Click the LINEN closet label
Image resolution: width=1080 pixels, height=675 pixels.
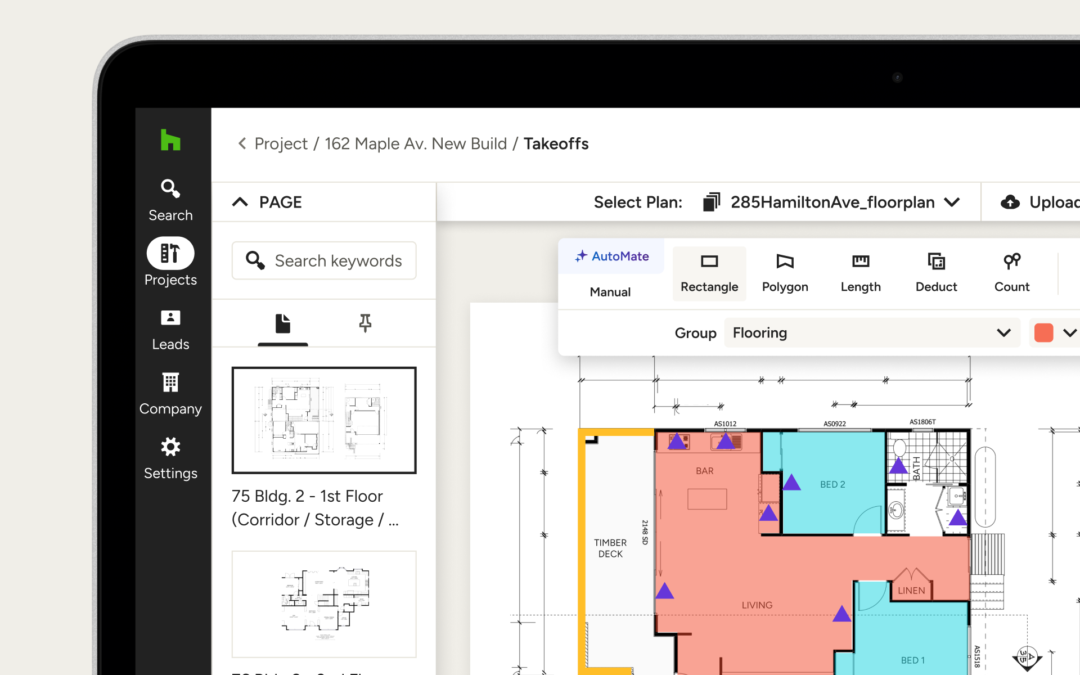(911, 590)
